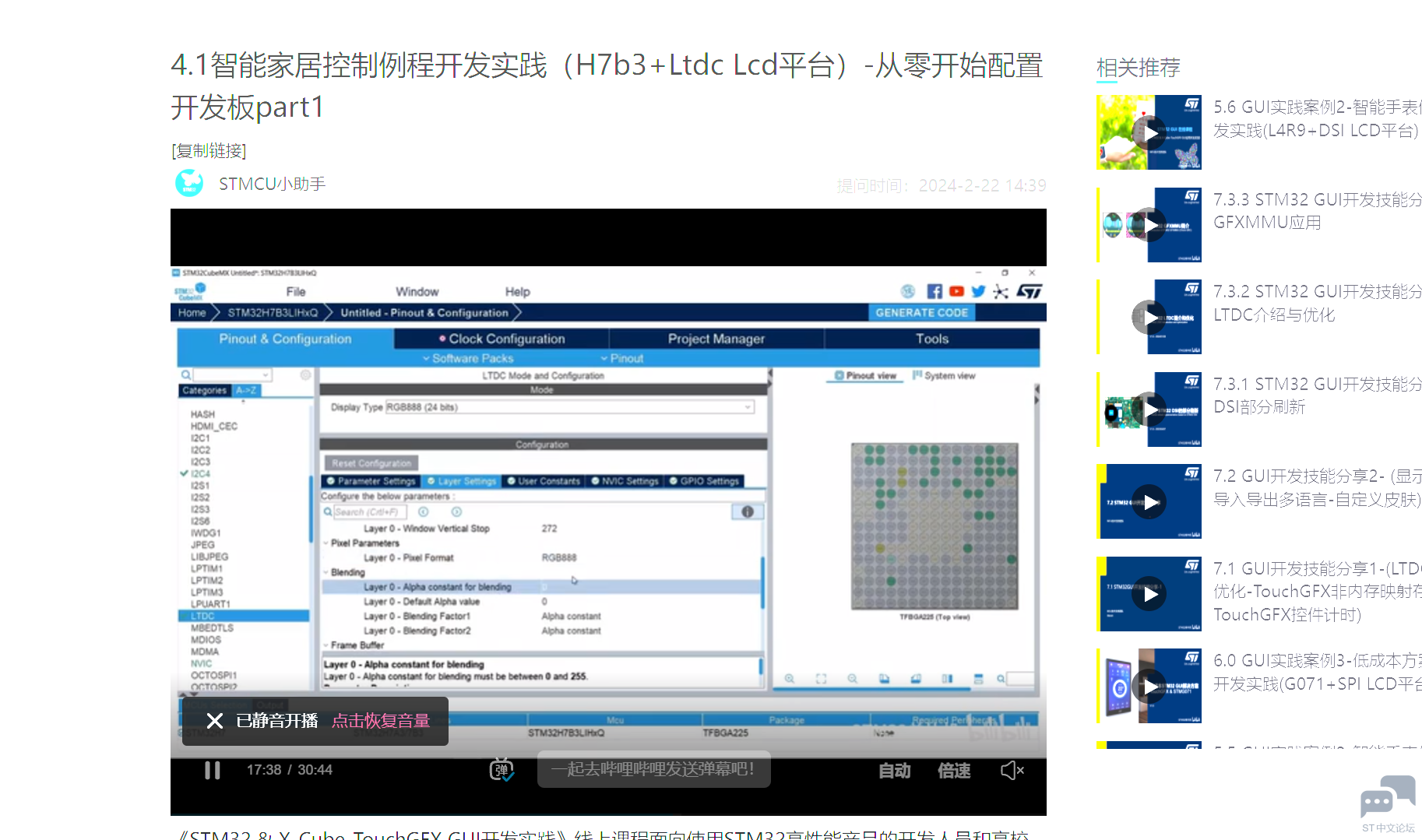Click the magnifier icon beside Search (Ctrl+F)

pyautogui.click(x=328, y=511)
